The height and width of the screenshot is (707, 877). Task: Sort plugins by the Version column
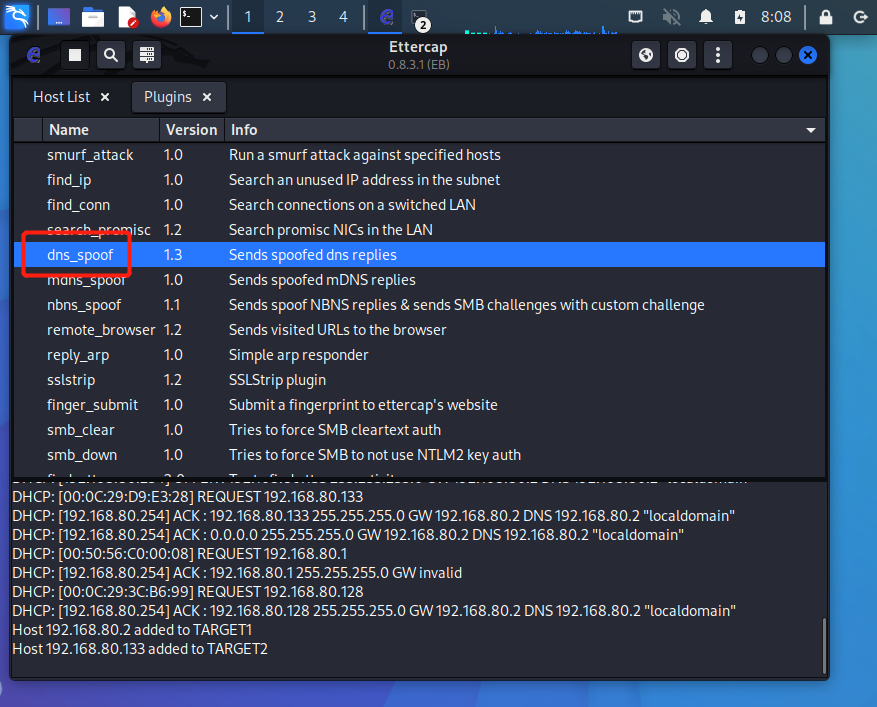coord(192,130)
